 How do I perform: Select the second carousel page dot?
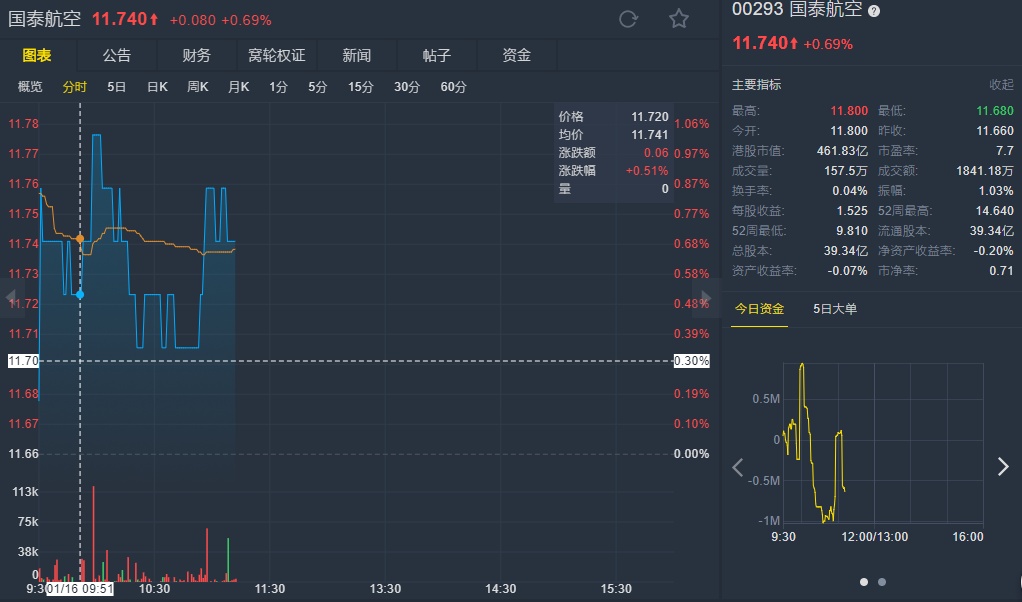pyautogui.click(x=881, y=581)
